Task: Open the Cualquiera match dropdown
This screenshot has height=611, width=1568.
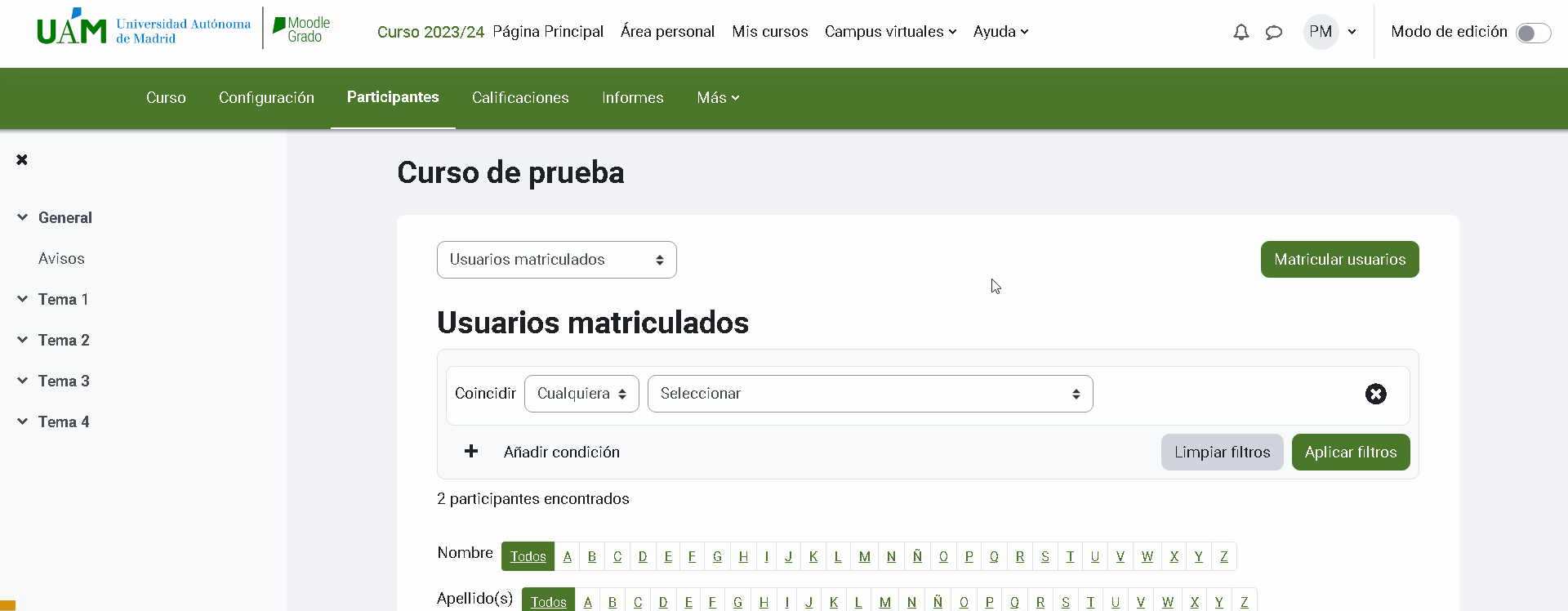Action: 581,394
